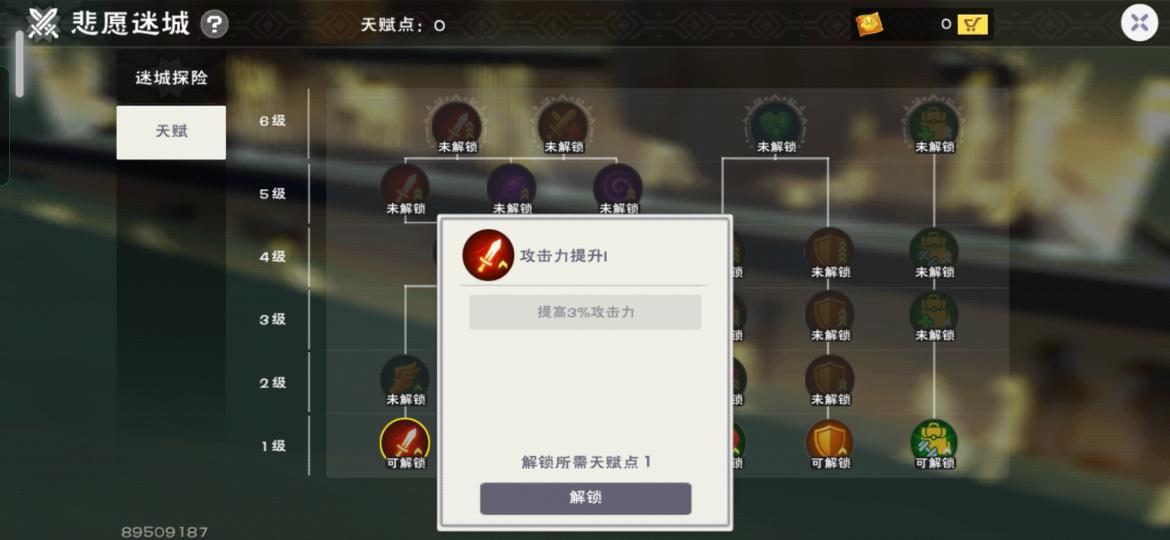This screenshot has width=1170, height=540.
Task: Click the 解锁 unlock button
Action: click(x=585, y=498)
